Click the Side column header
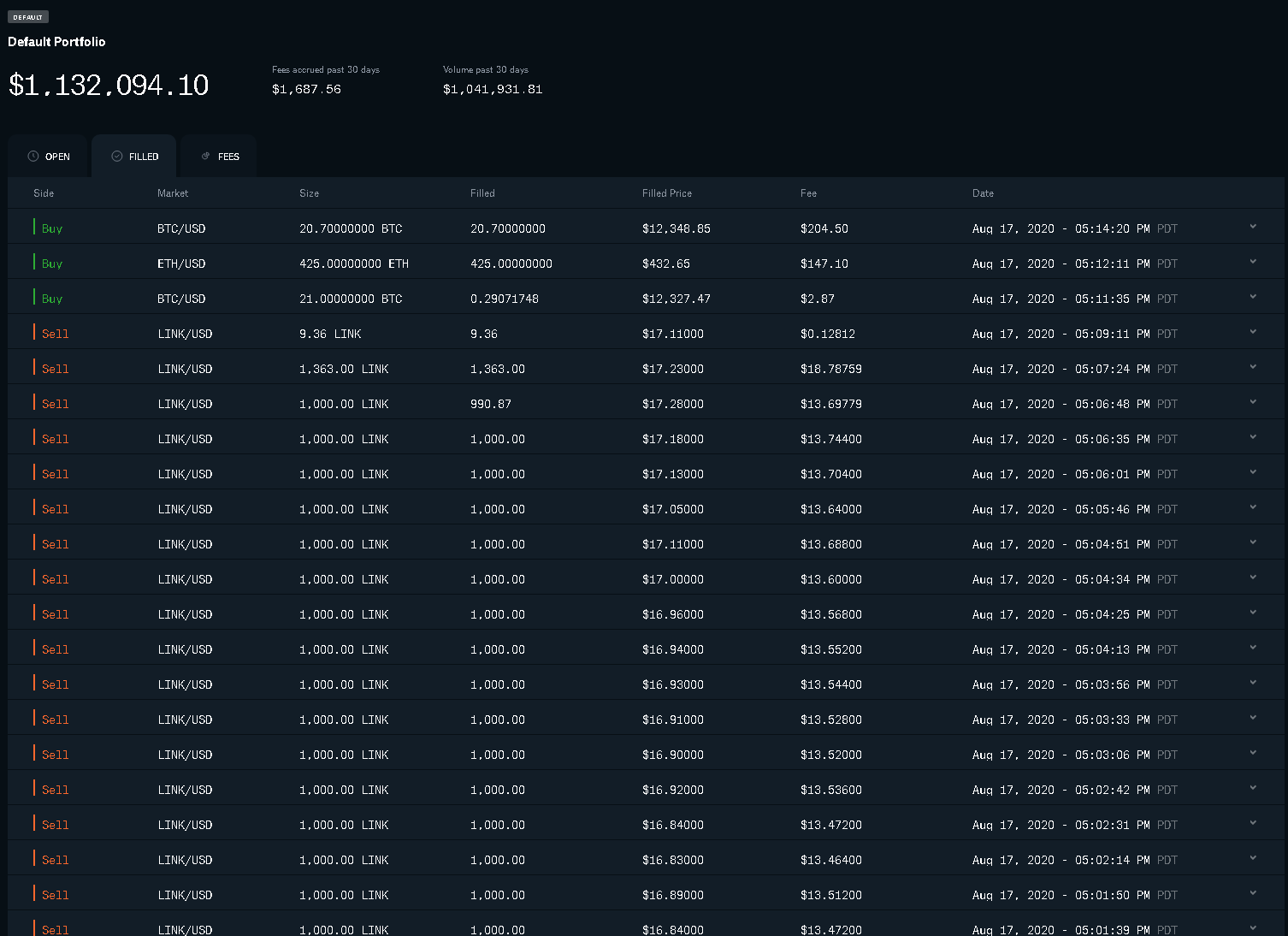This screenshot has width=1288, height=936. pyautogui.click(x=44, y=193)
